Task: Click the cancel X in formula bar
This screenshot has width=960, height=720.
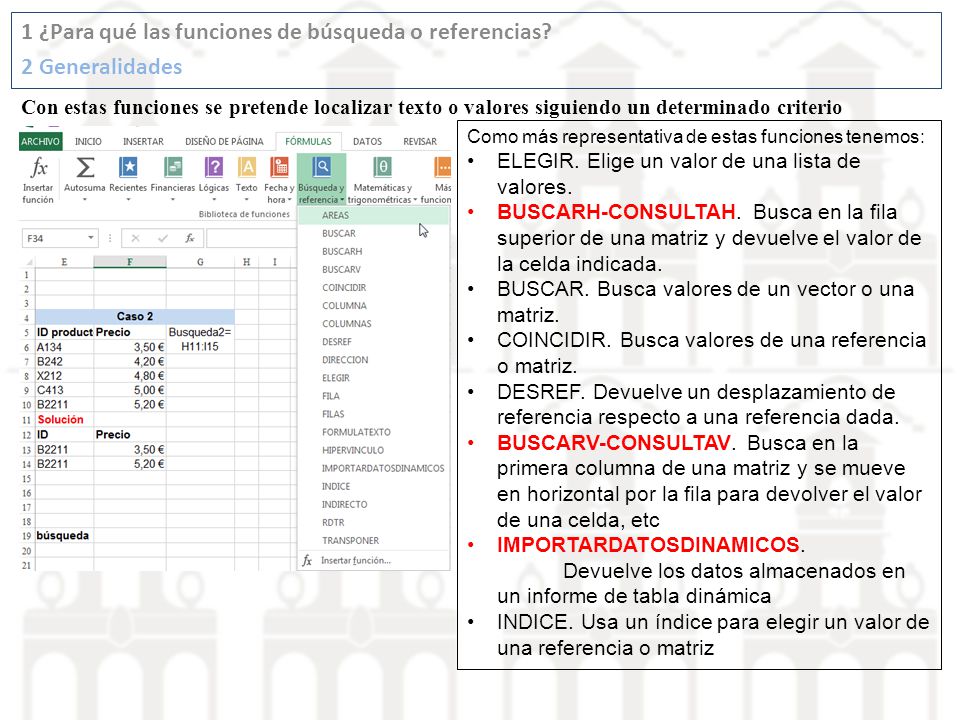Action: [x=136, y=238]
